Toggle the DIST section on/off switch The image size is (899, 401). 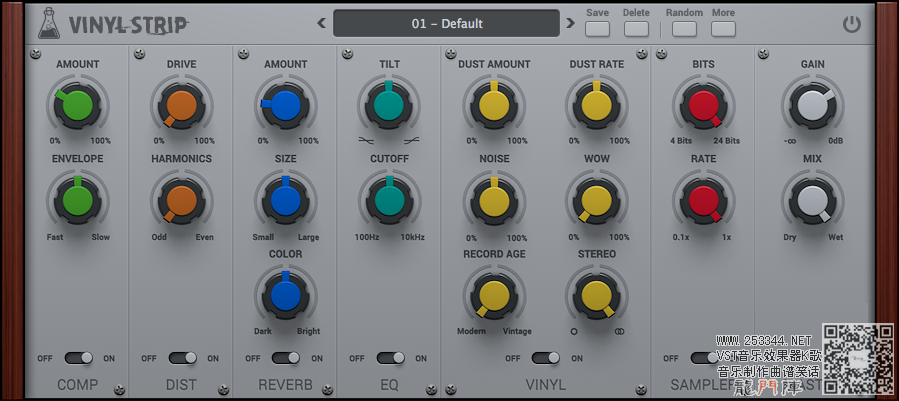click(x=182, y=358)
